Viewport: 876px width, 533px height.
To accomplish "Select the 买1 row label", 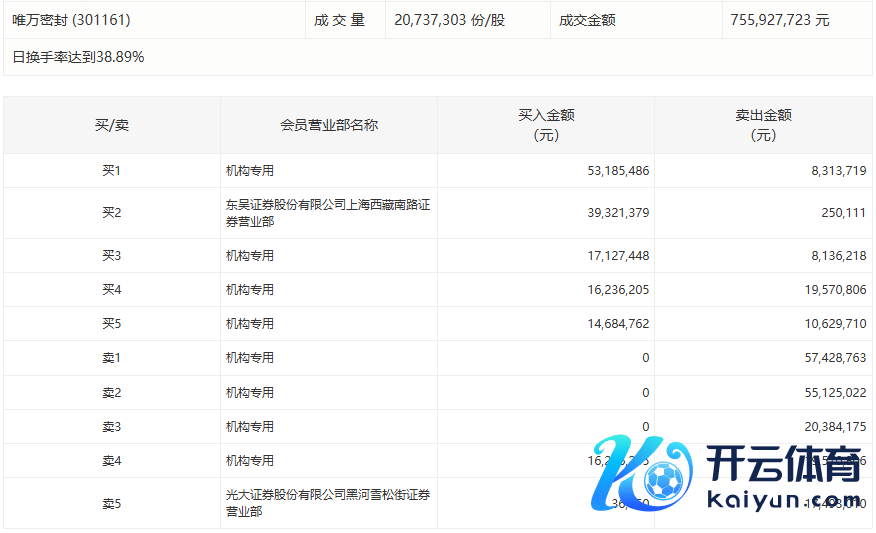I will tap(112, 171).
